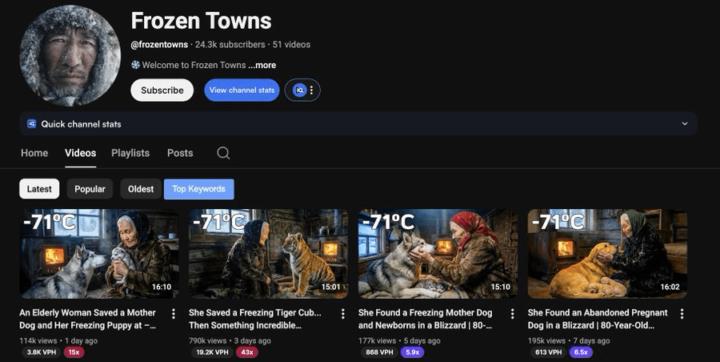Click View channel stats button
Image resolution: width=720 pixels, height=362 pixels.
[x=242, y=90]
